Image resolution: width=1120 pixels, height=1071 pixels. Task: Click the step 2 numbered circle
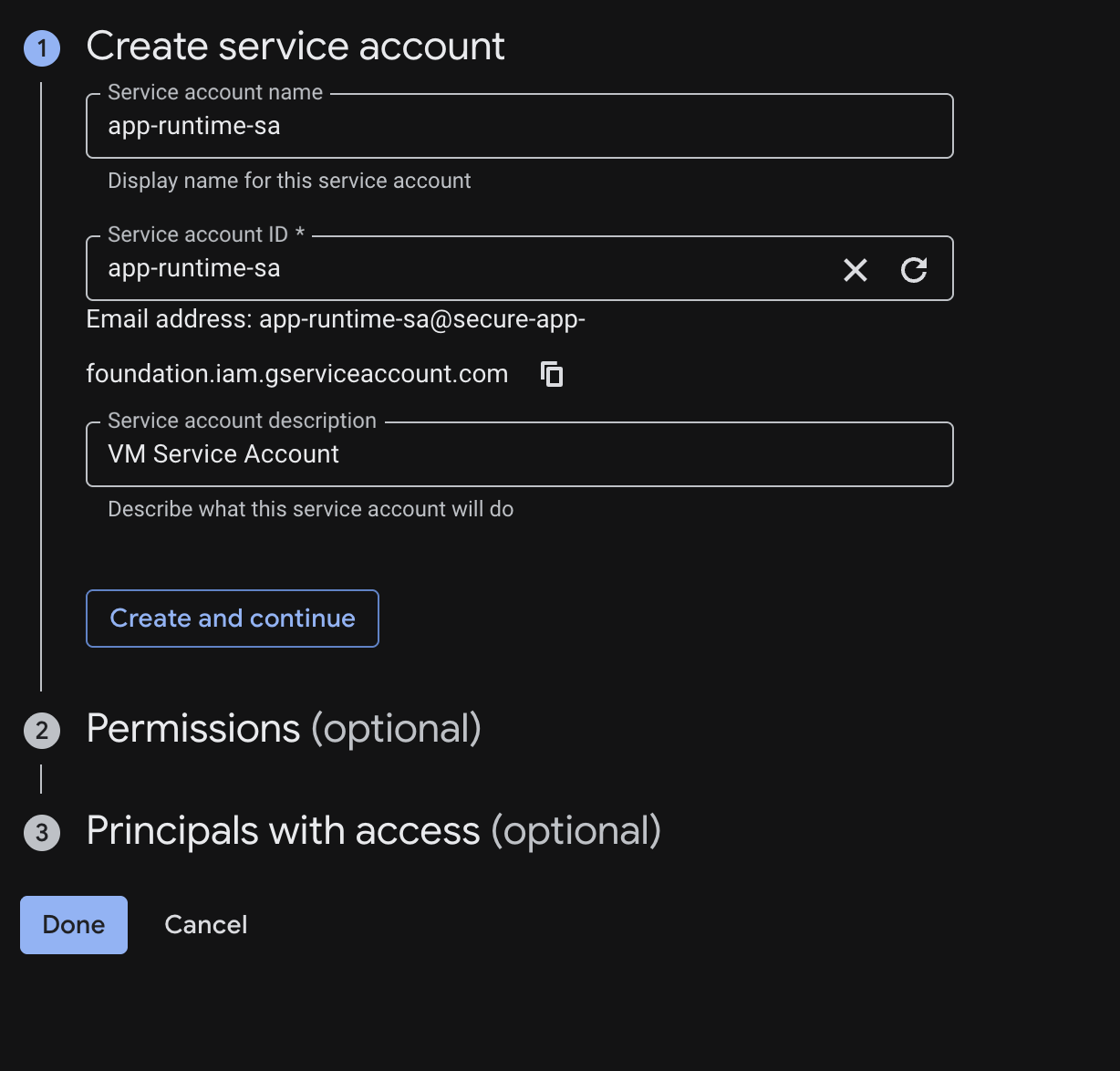pos(41,730)
